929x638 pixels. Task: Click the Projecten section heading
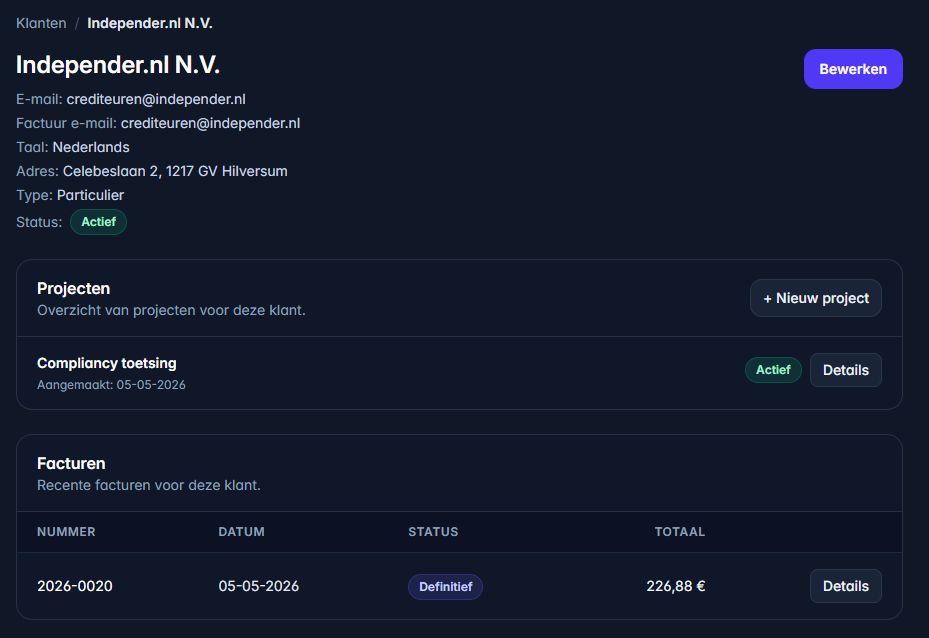(73, 288)
